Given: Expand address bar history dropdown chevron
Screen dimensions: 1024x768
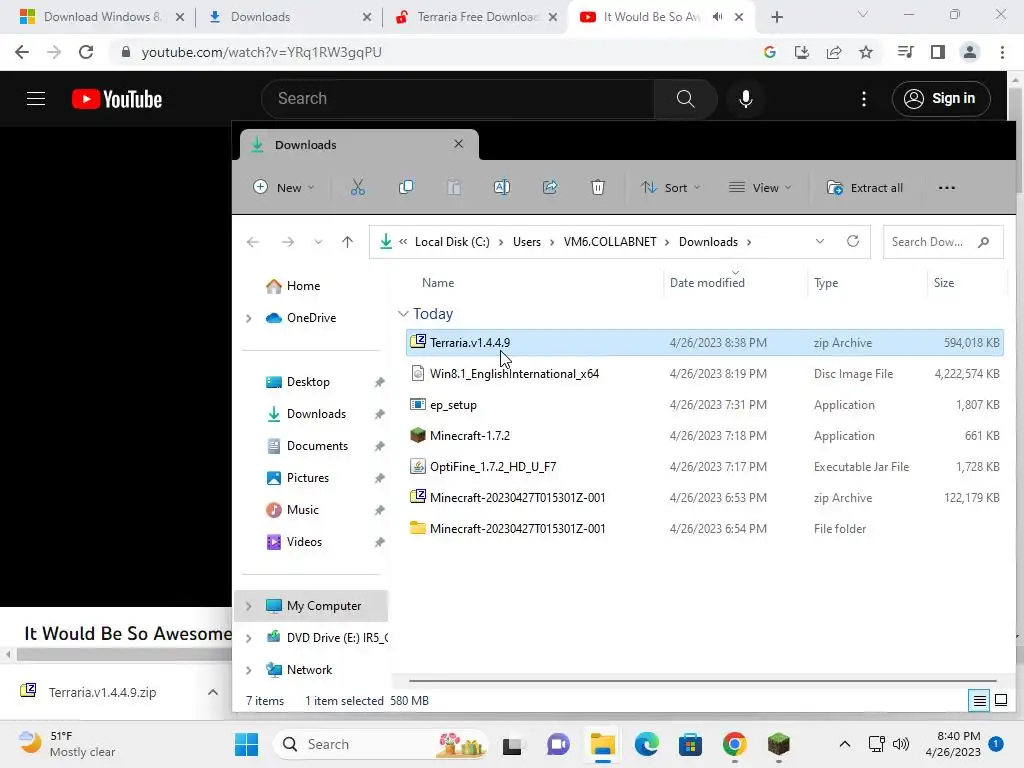Looking at the screenshot, I should 820,241.
